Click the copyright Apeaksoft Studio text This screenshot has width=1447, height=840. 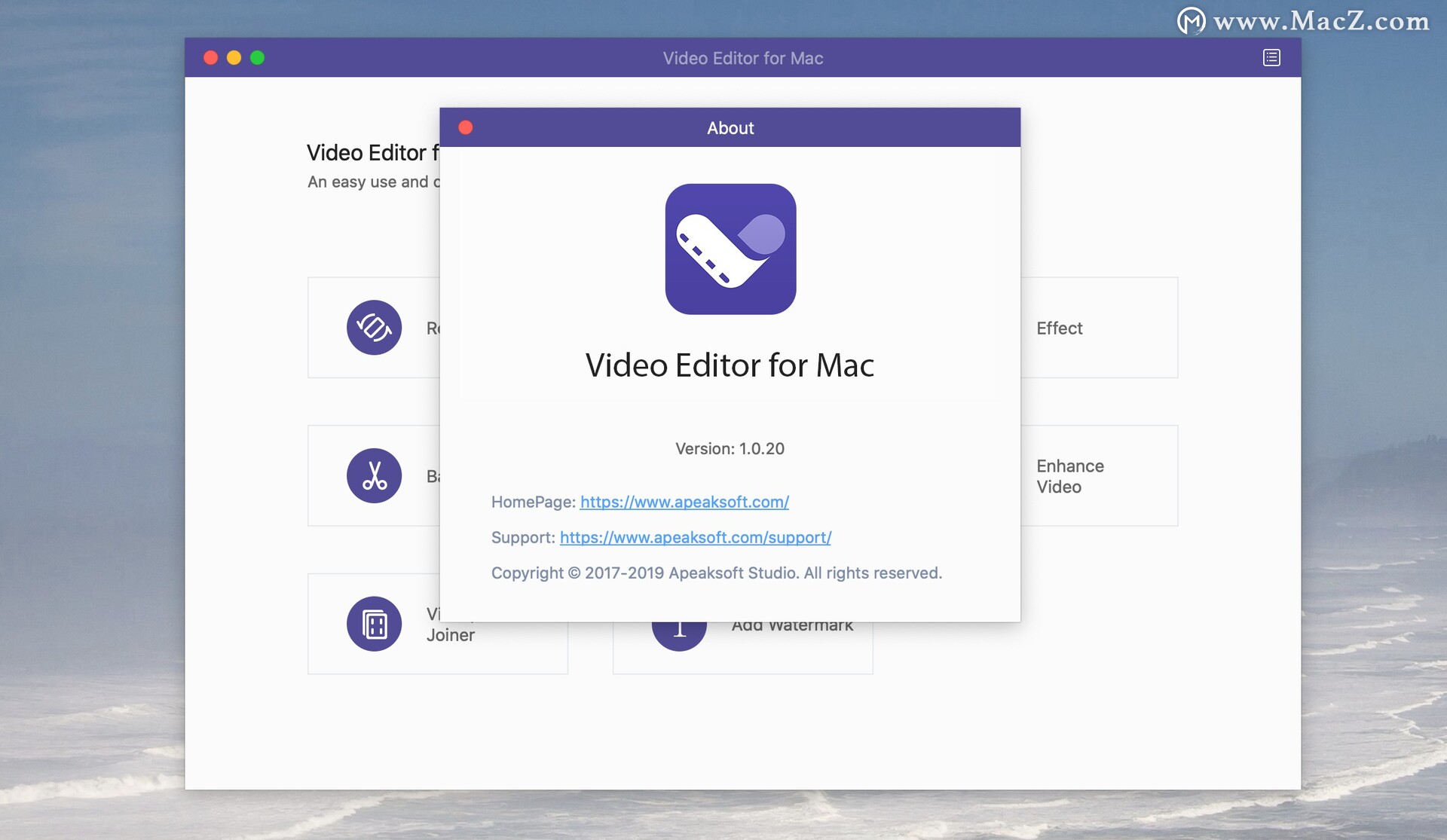click(x=716, y=573)
